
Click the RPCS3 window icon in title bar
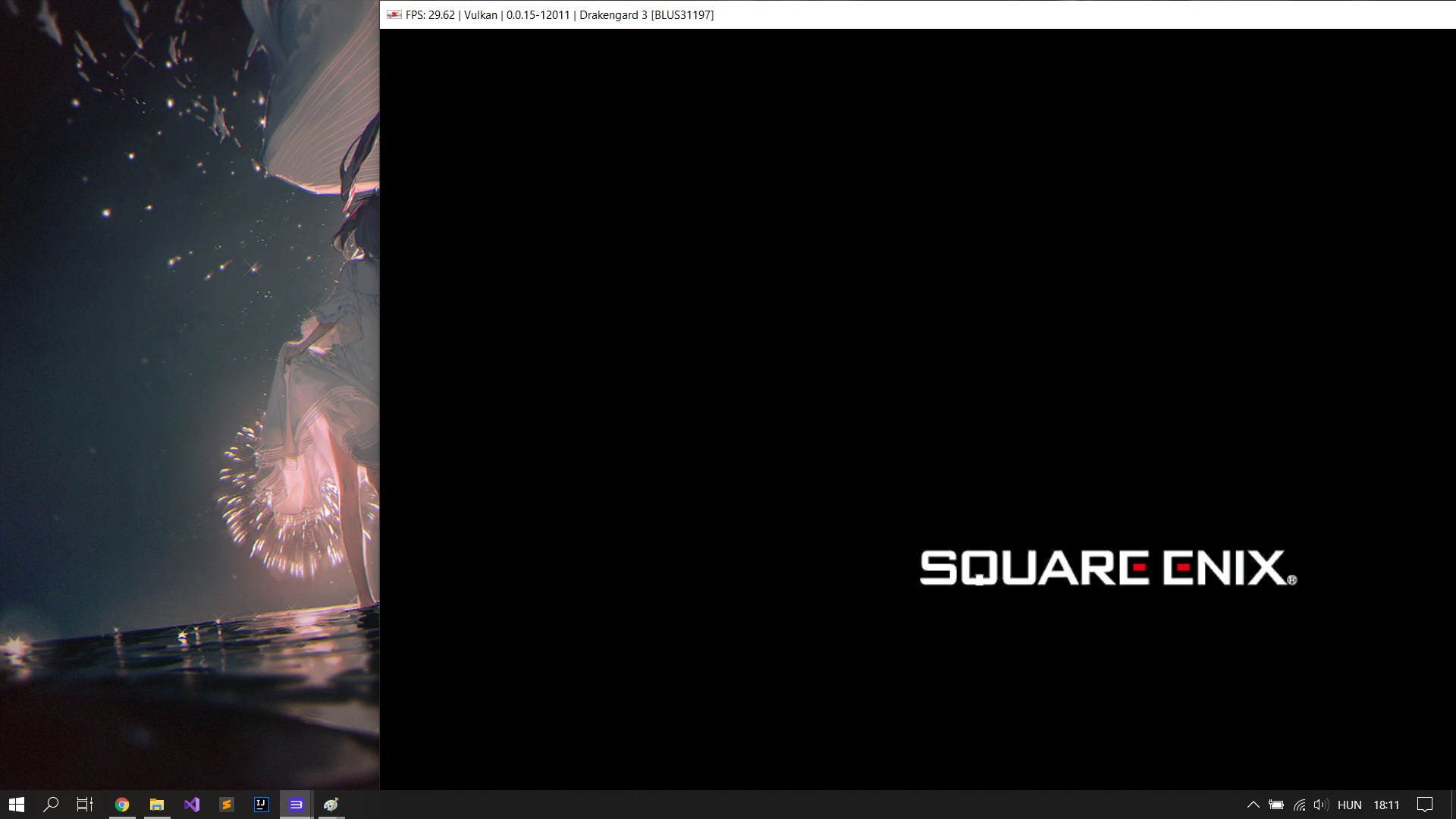(394, 14)
